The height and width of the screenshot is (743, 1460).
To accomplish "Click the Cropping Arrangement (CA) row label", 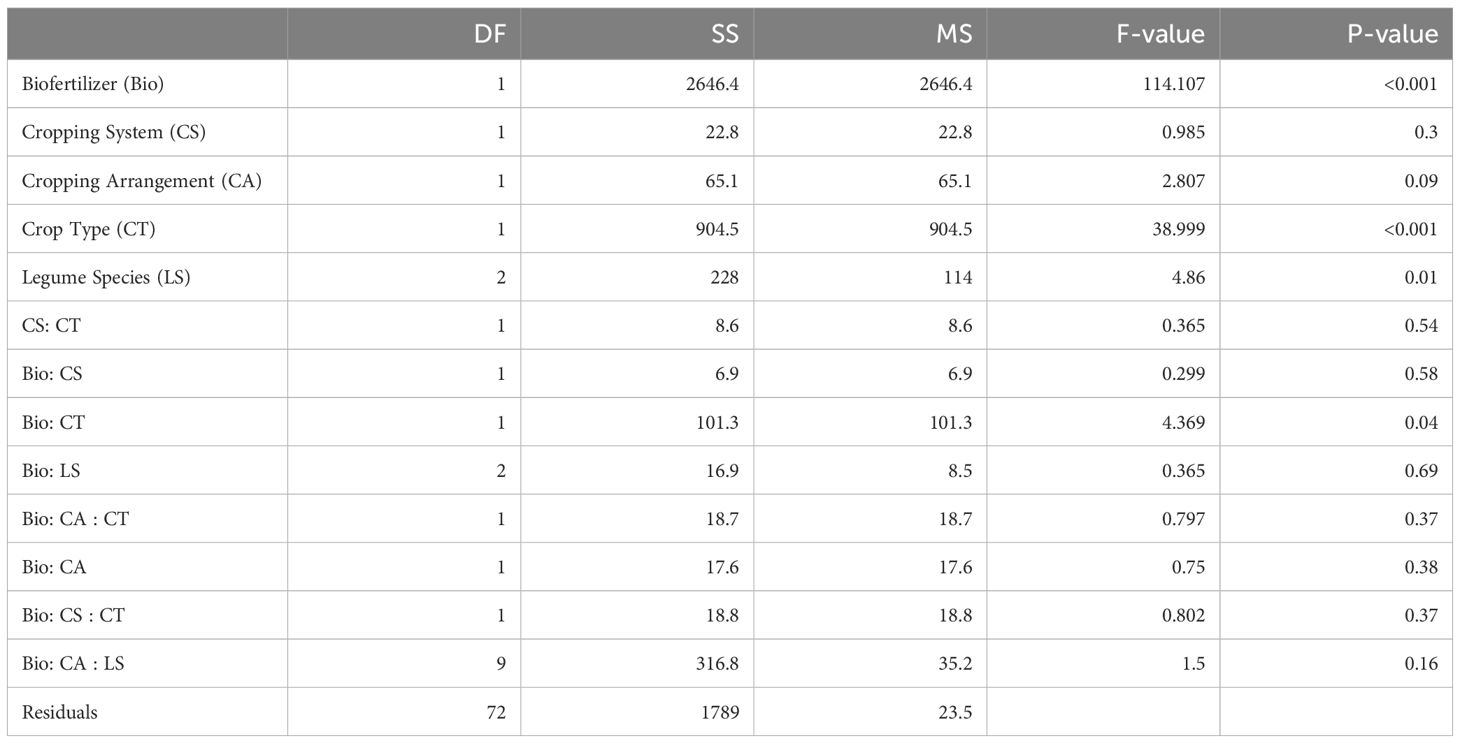I will [x=141, y=181].
